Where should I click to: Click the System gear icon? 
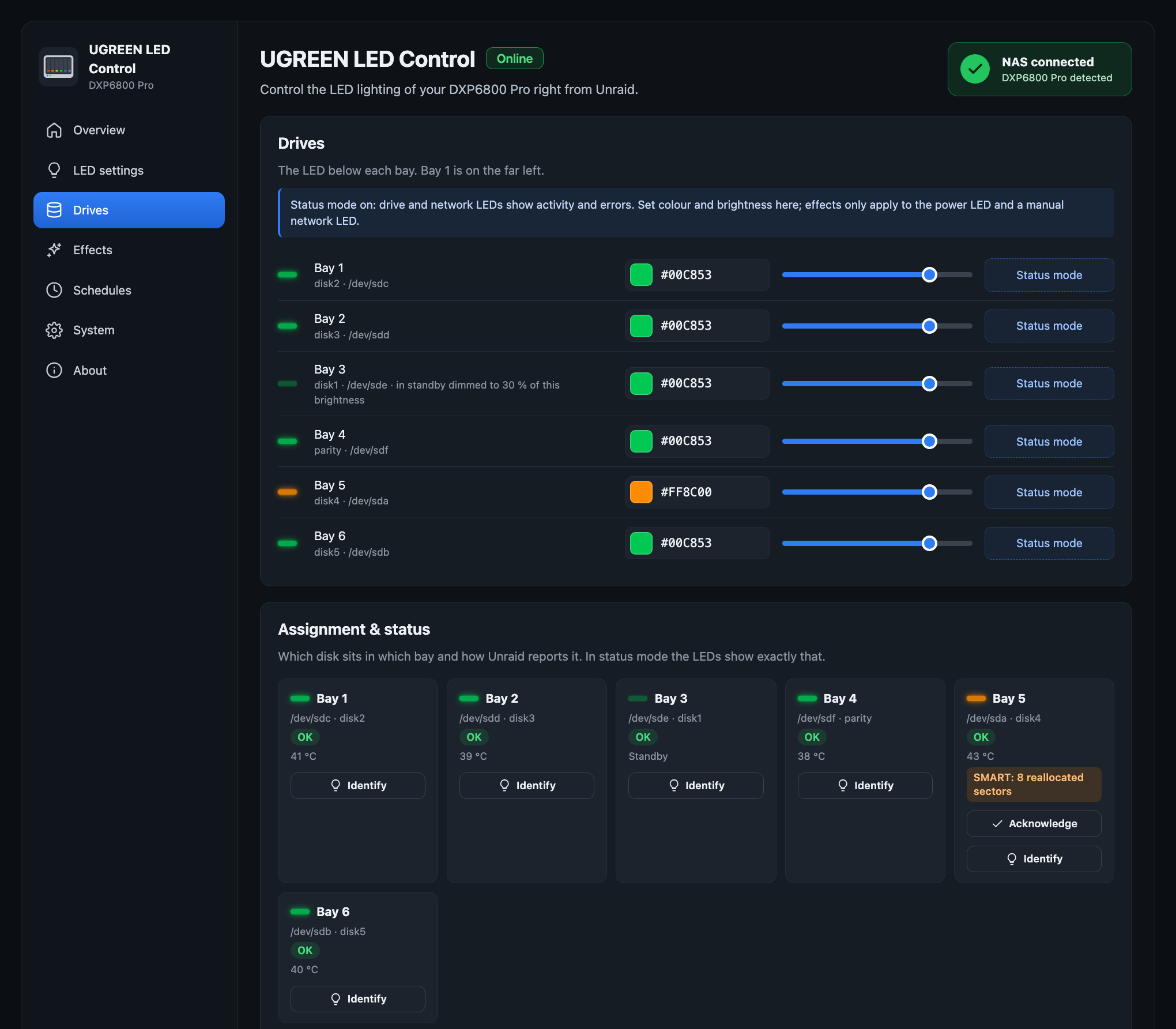pos(54,330)
